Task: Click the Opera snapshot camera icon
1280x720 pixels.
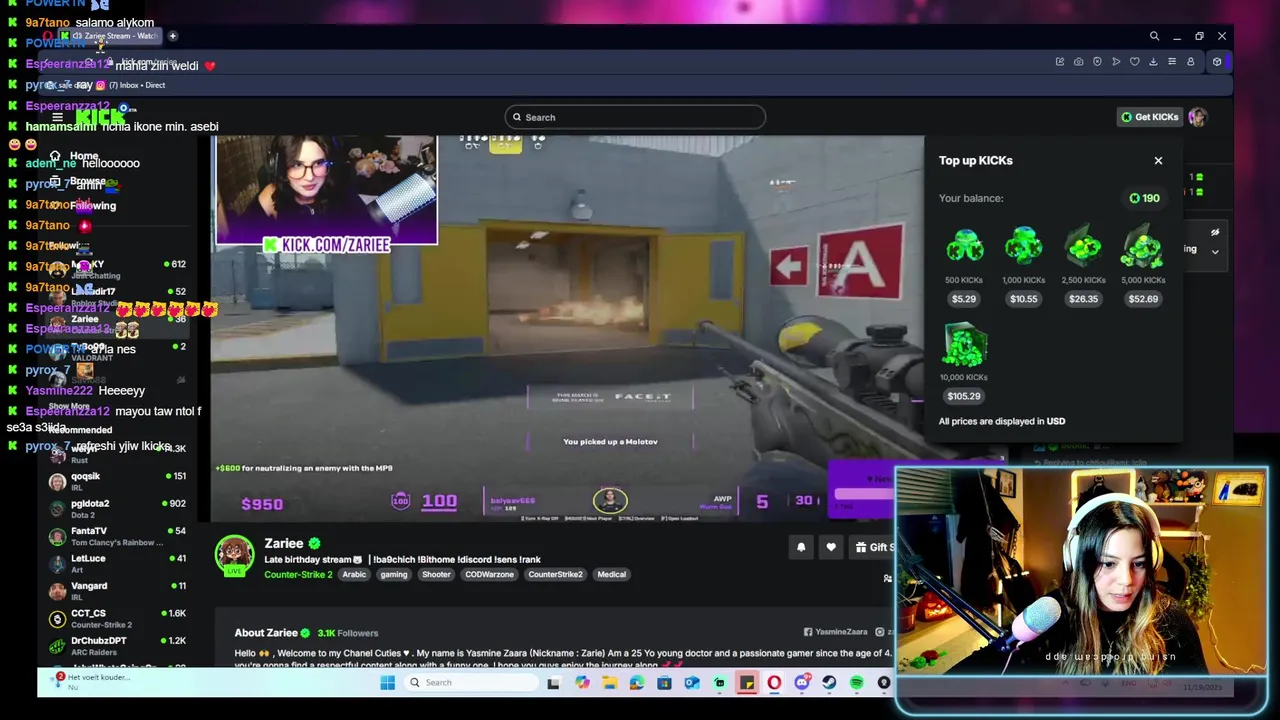Action: [x=1078, y=62]
